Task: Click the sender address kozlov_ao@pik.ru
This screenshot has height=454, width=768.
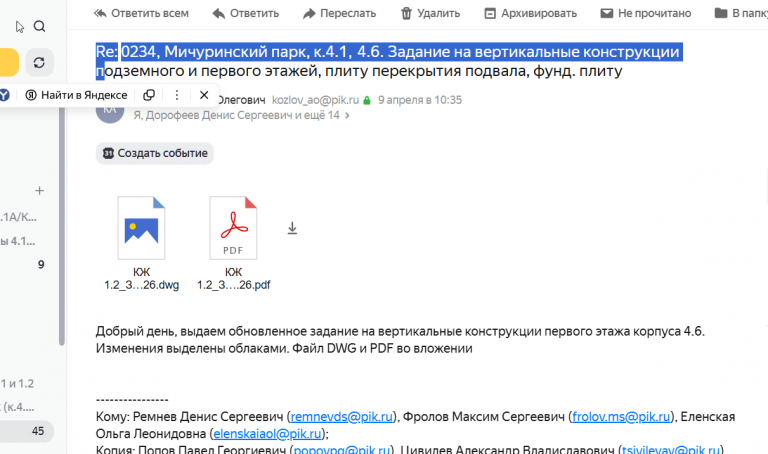Action: point(315,100)
